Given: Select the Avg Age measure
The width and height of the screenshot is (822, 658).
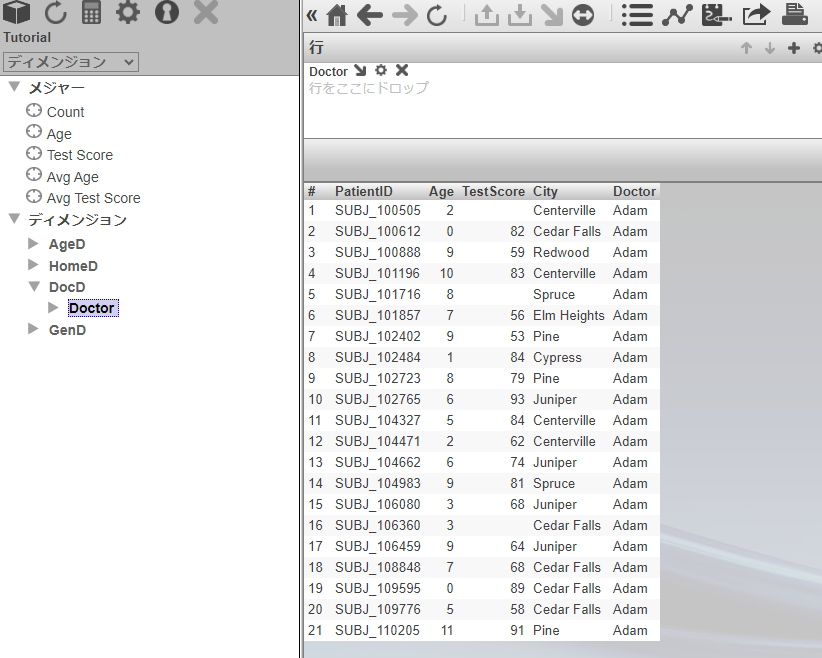Looking at the screenshot, I should [72, 177].
